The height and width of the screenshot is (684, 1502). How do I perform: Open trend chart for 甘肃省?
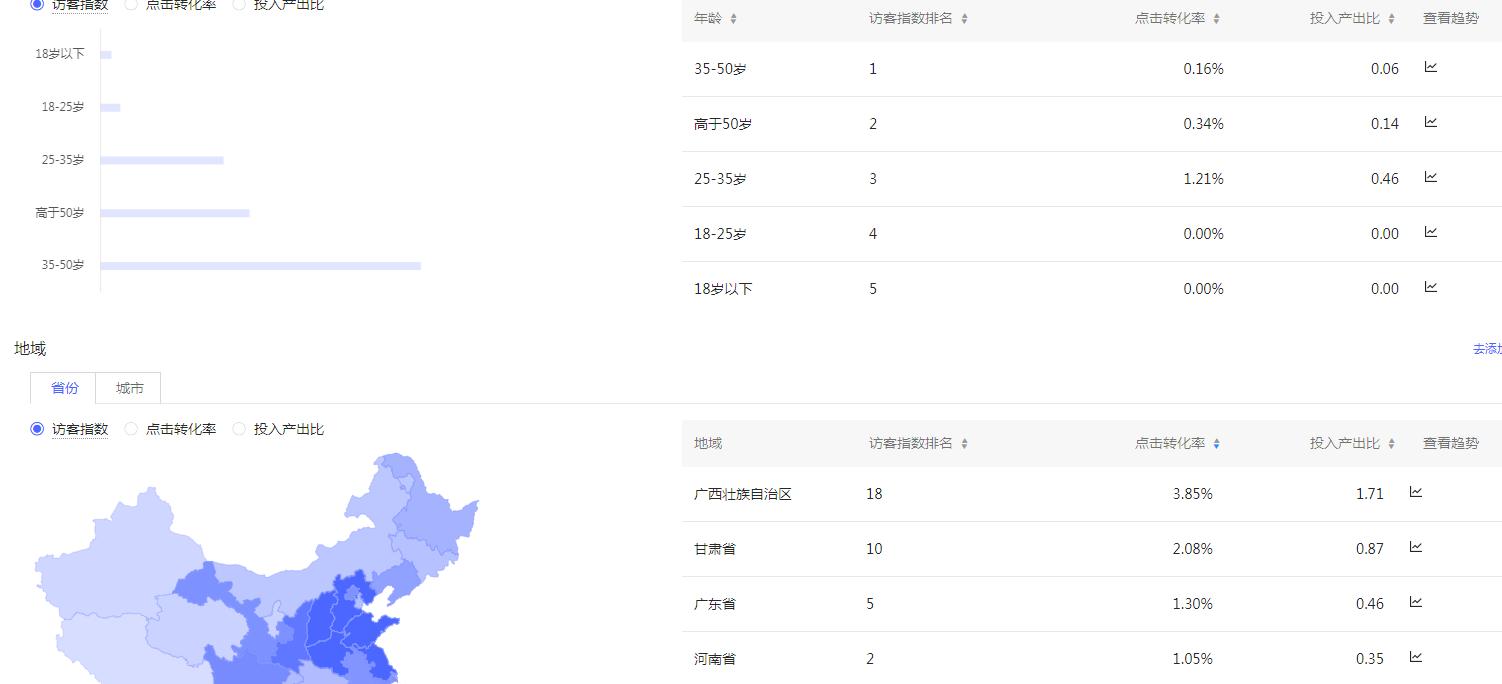point(1415,547)
